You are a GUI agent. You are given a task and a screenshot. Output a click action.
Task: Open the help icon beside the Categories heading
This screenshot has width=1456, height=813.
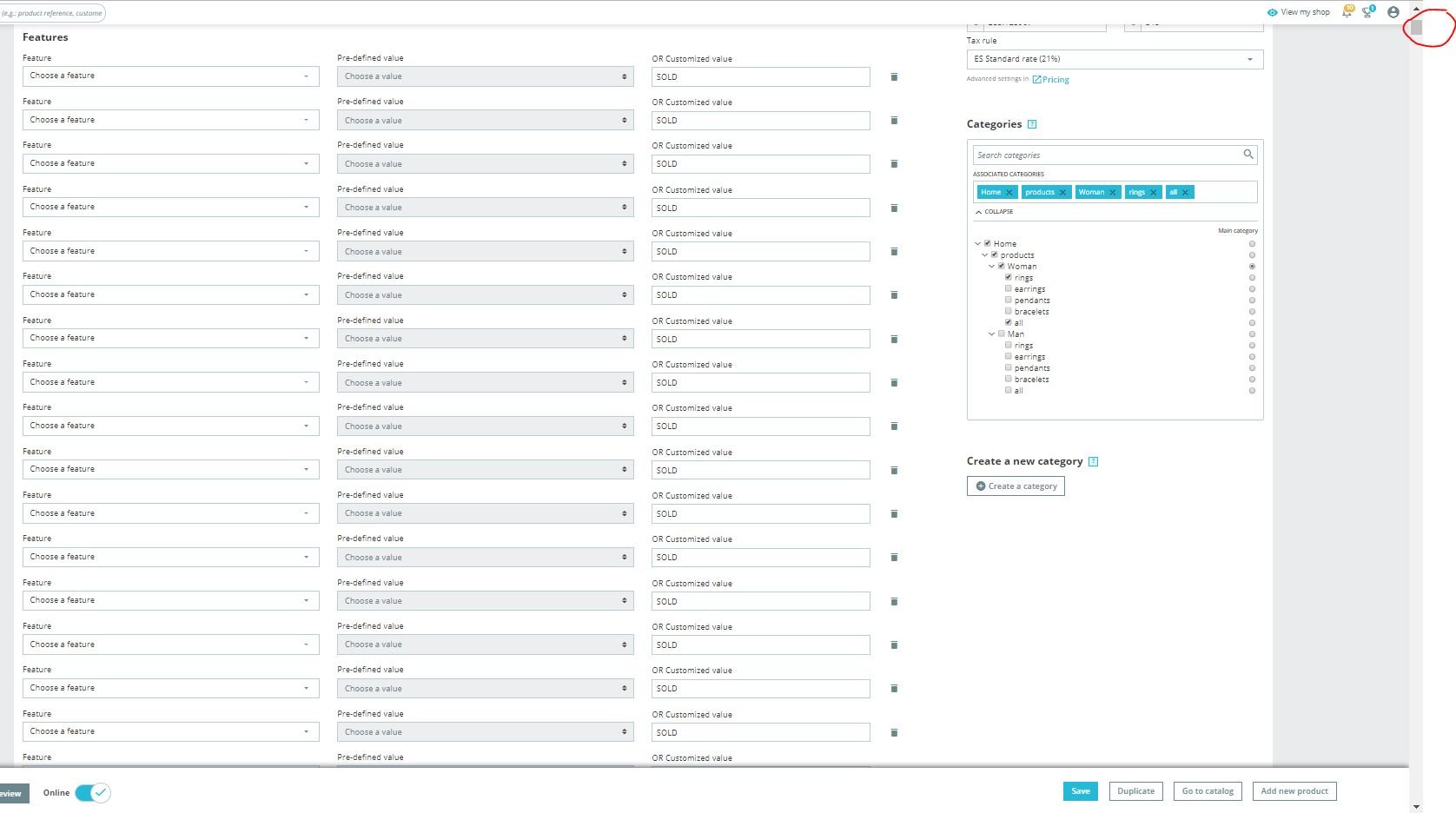(x=1032, y=124)
